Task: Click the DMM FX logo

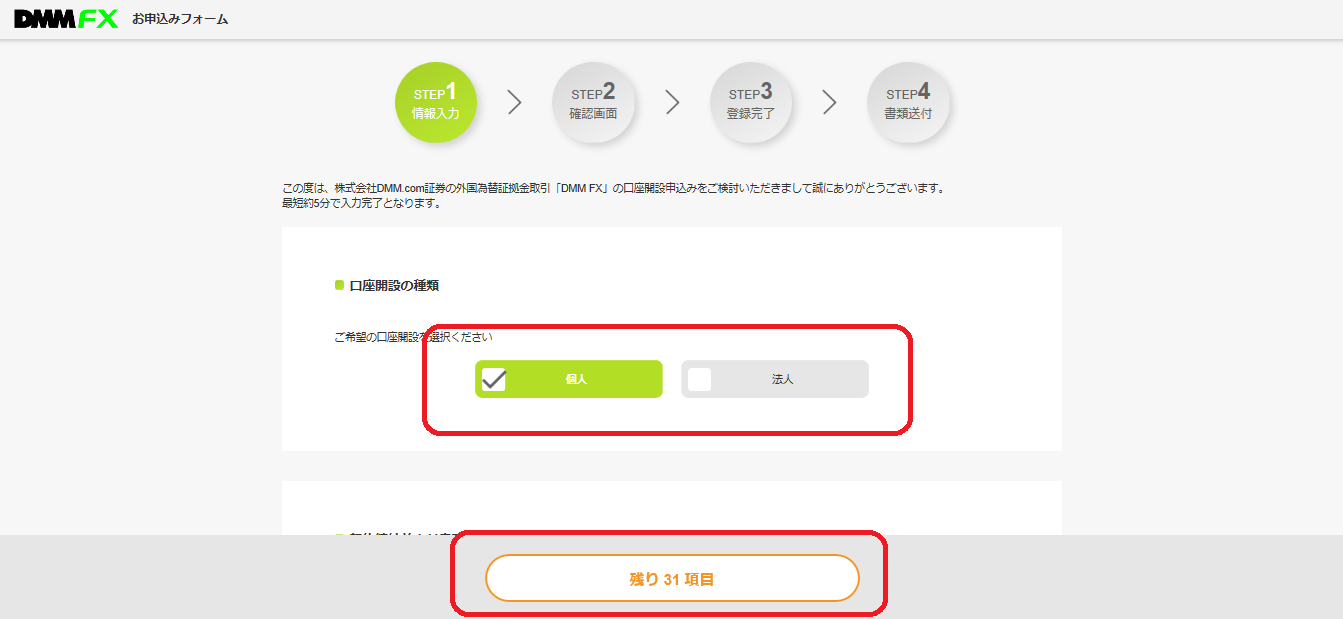Action: click(x=66, y=19)
